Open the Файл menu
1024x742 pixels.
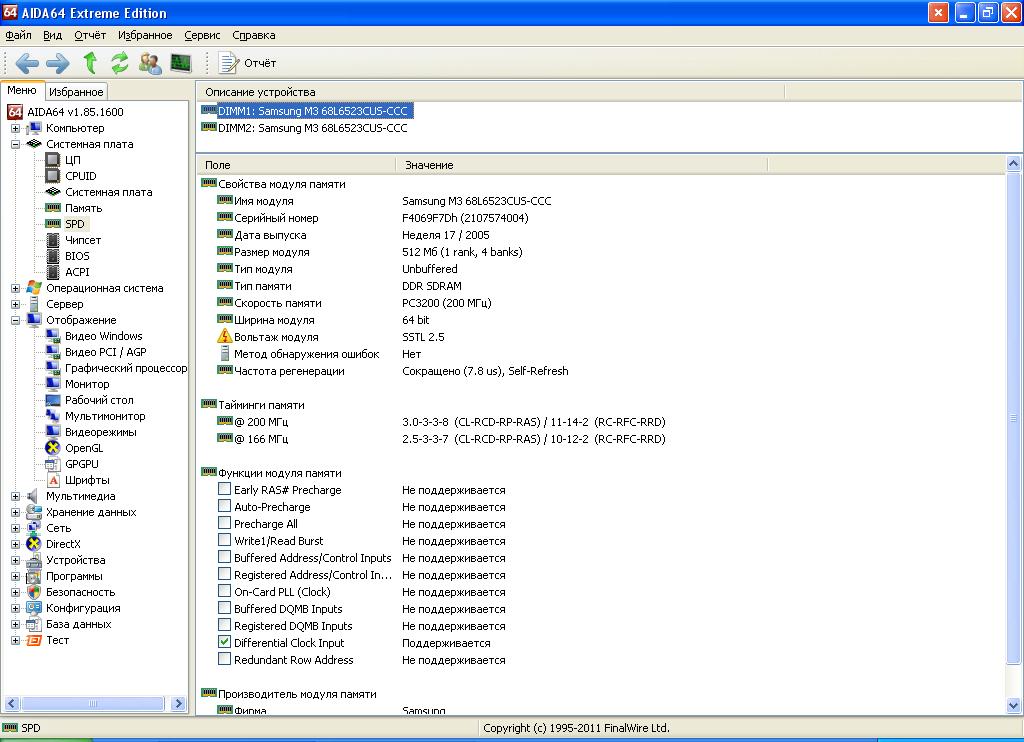point(18,35)
